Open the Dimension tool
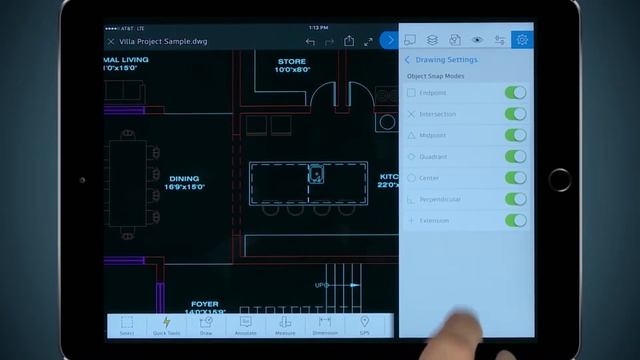Screen dimensions: 640x360 click(325, 326)
